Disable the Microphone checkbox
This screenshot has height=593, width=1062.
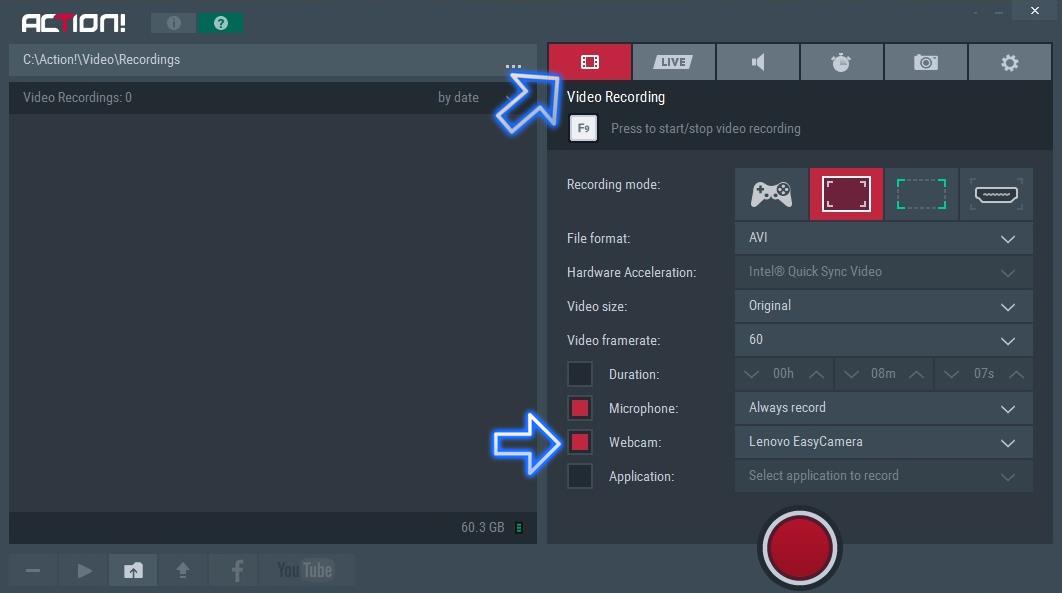click(x=580, y=408)
